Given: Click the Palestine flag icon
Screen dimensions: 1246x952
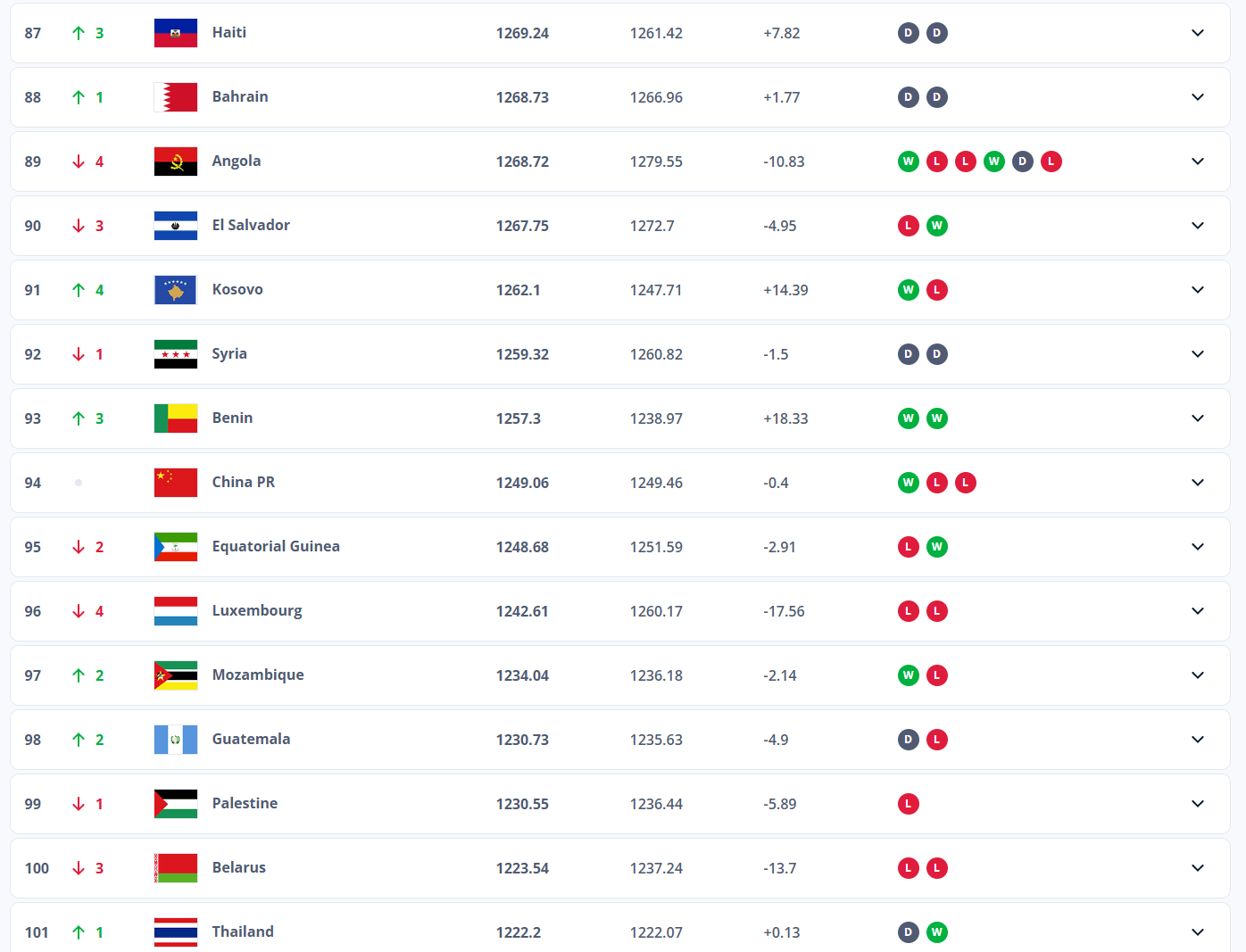Looking at the screenshot, I should click(175, 804).
